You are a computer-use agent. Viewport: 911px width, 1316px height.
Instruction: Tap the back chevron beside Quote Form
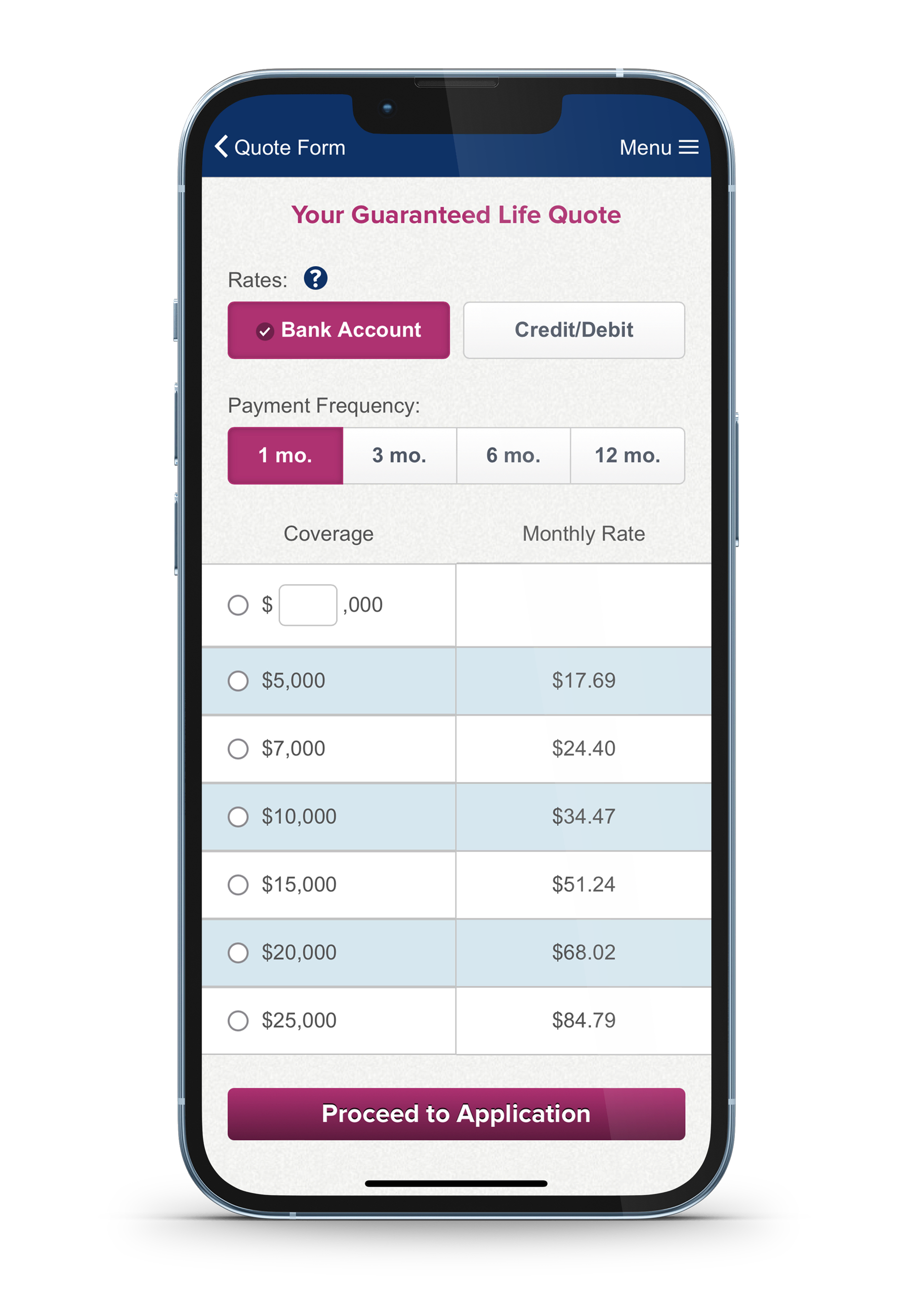[221, 146]
